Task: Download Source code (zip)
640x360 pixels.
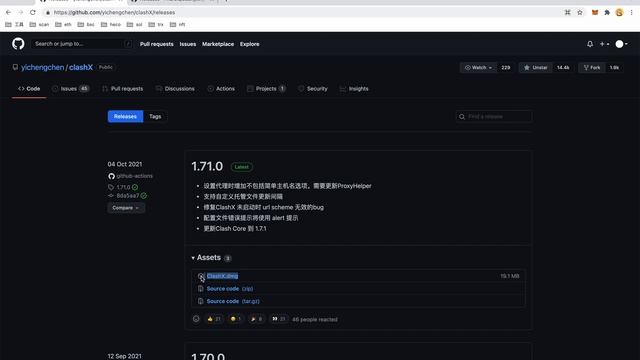Action: pos(229,289)
